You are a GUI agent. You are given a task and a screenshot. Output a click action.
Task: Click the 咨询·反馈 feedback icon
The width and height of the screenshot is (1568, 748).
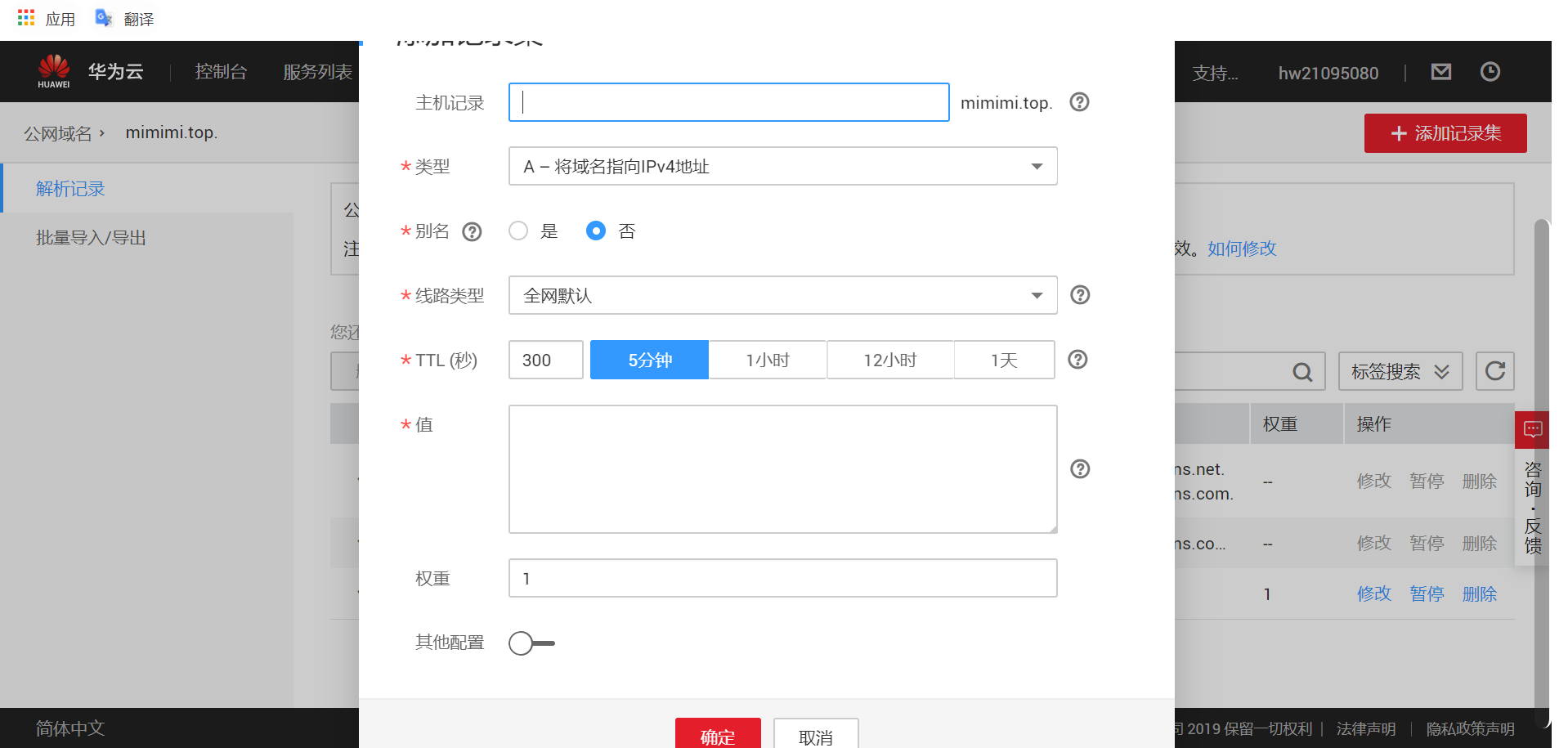pyautogui.click(x=1532, y=429)
